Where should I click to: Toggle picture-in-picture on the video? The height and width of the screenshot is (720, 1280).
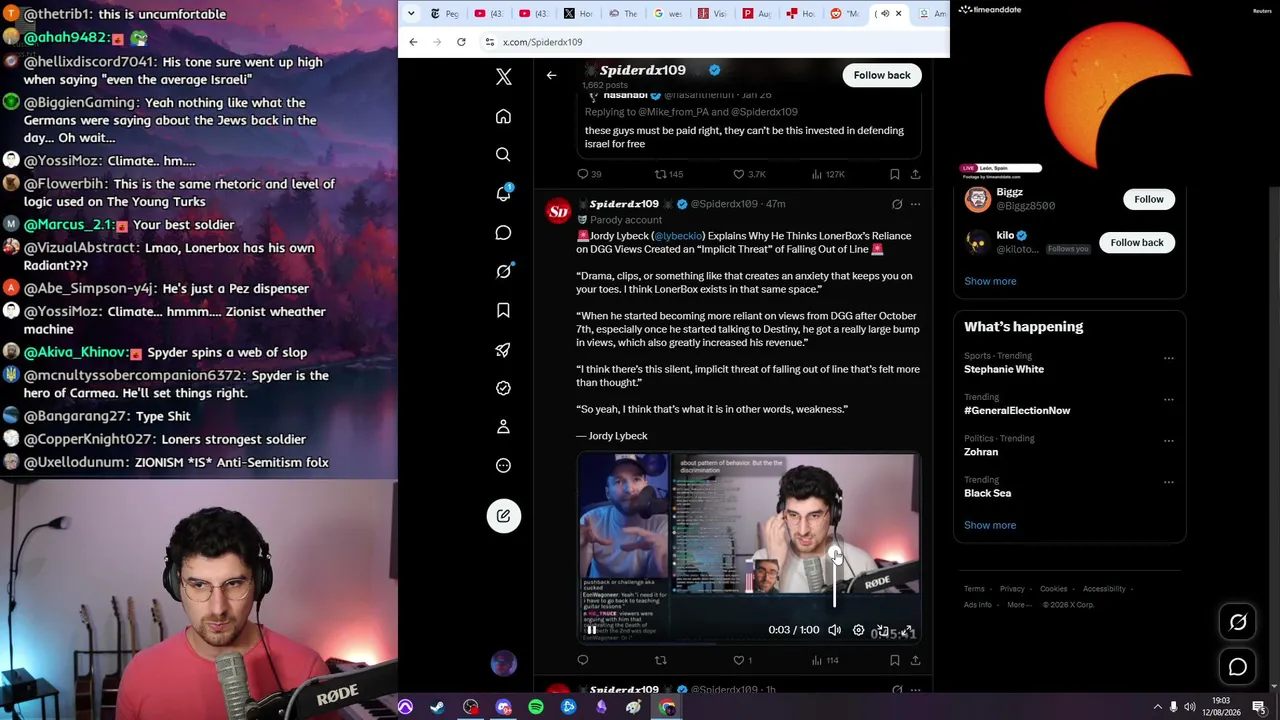[x=882, y=630]
